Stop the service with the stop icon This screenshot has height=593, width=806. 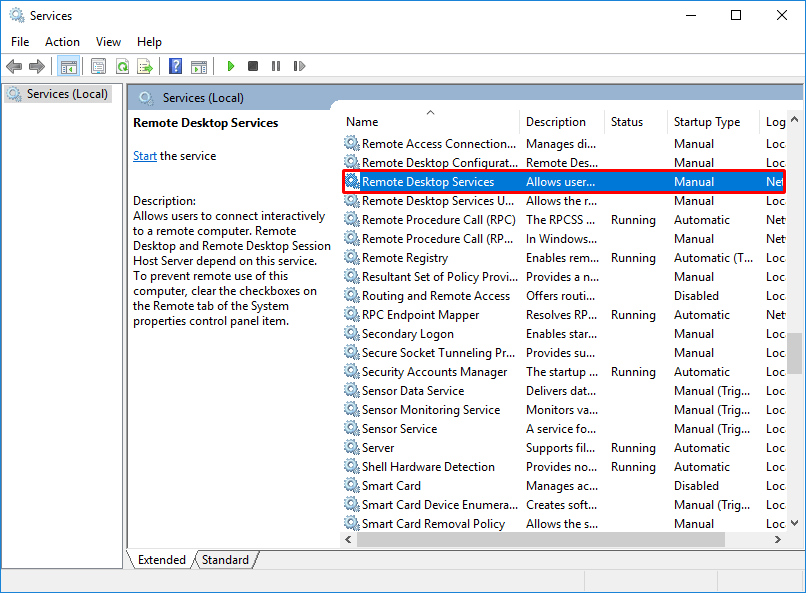pyautogui.click(x=253, y=66)
